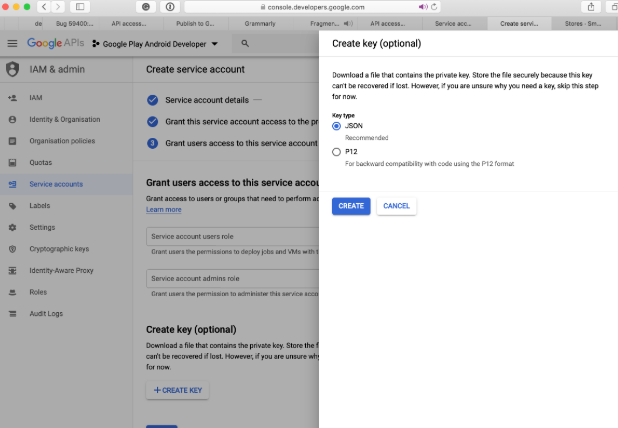Switch to the Grammarly tab
Image resolution: width=618 pixels, height=428 pixels.
tap(260, 24)
